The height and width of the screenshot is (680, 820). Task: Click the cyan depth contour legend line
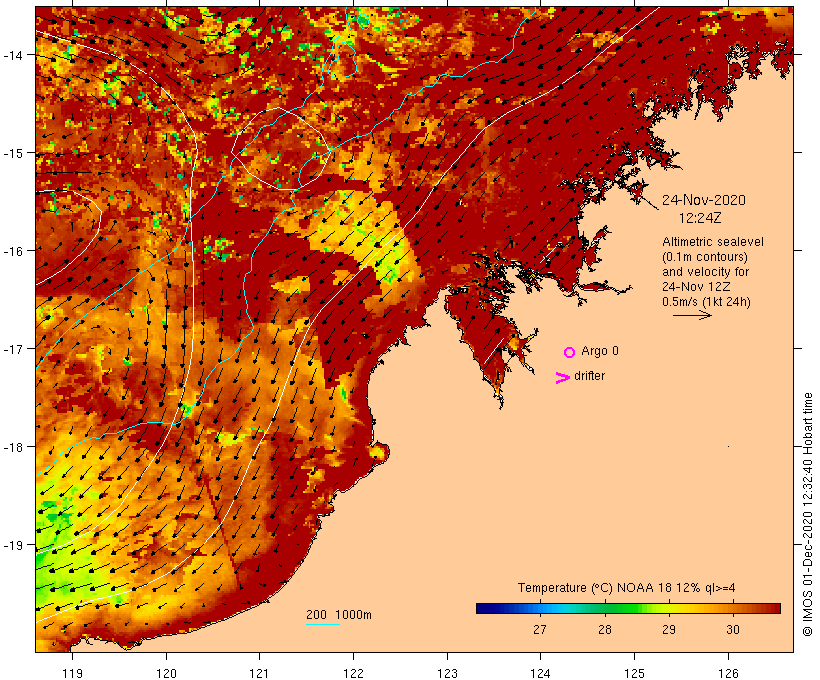click(x=323, y=624)
